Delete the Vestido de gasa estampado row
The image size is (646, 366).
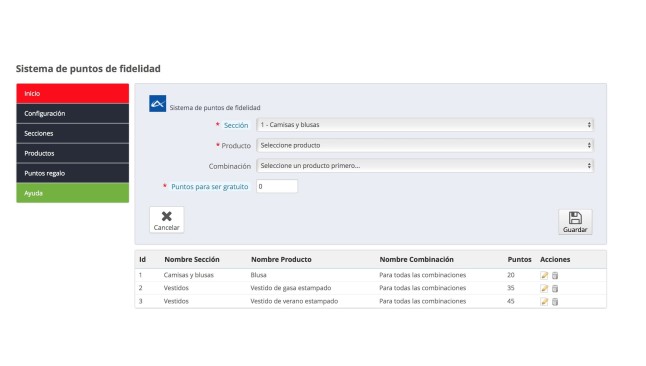click(555, 289)
